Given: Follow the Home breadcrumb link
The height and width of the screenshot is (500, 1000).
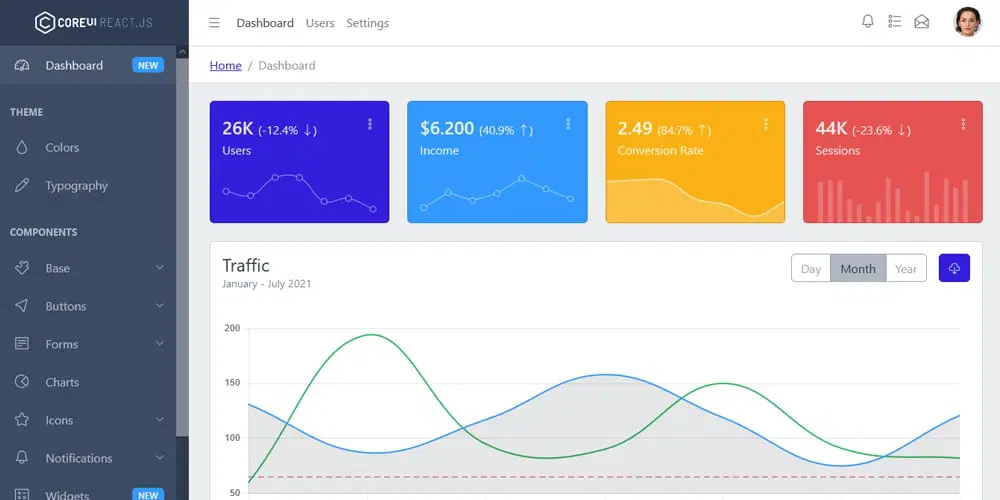Looking at the screenshot, I should point(226,65).
